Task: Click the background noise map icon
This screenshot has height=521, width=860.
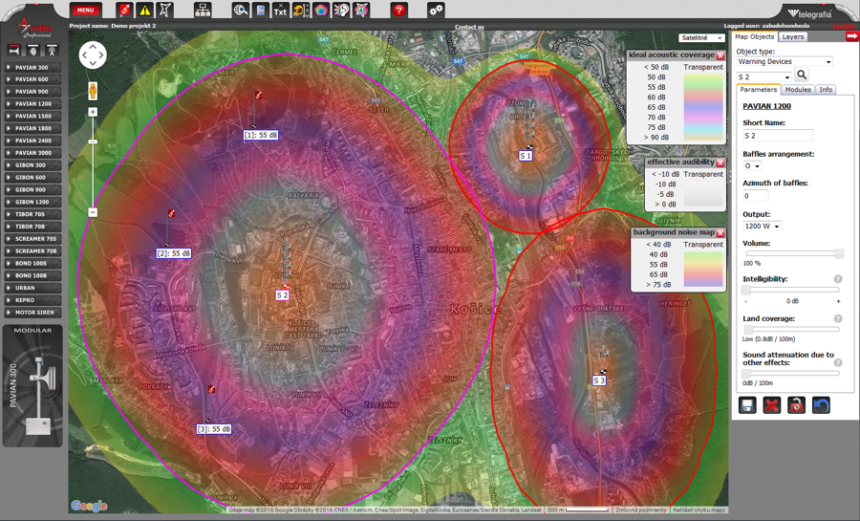Action: 361,10
